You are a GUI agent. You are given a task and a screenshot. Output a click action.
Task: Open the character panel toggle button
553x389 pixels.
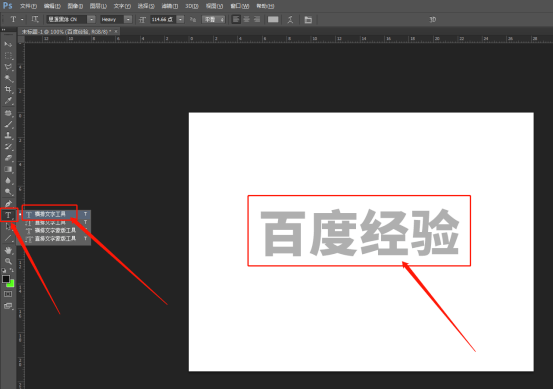308,19
